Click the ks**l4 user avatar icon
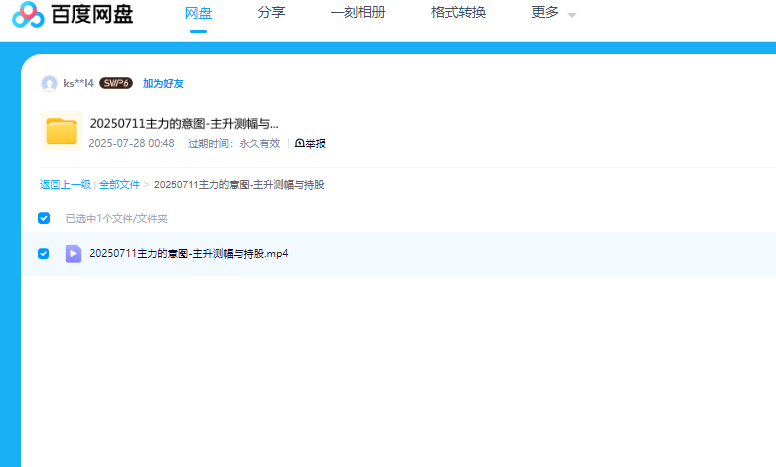The height and width of the screenshot is (467, 776). click(x=49, y=83)
